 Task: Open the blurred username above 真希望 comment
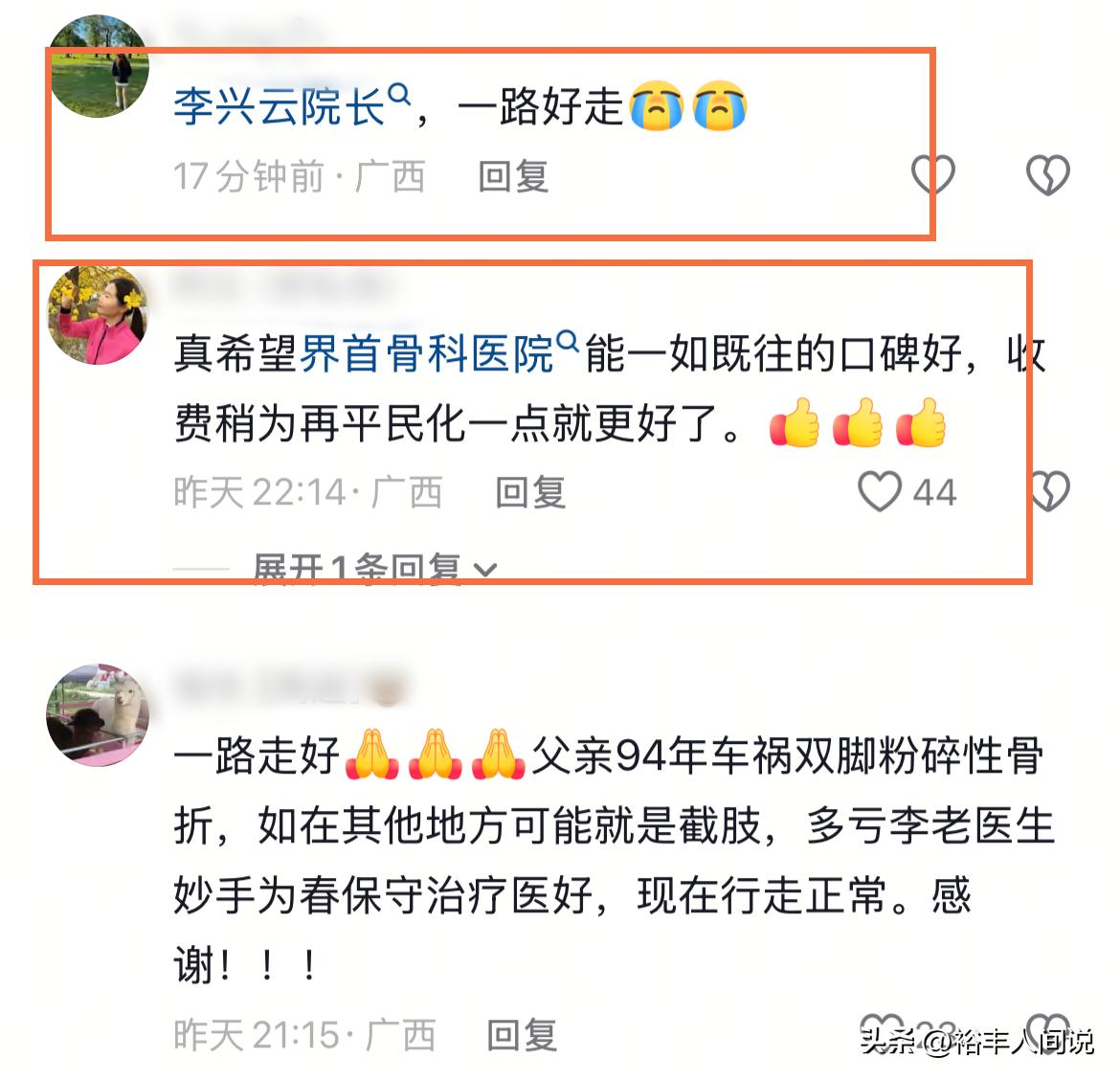[282, 284]
